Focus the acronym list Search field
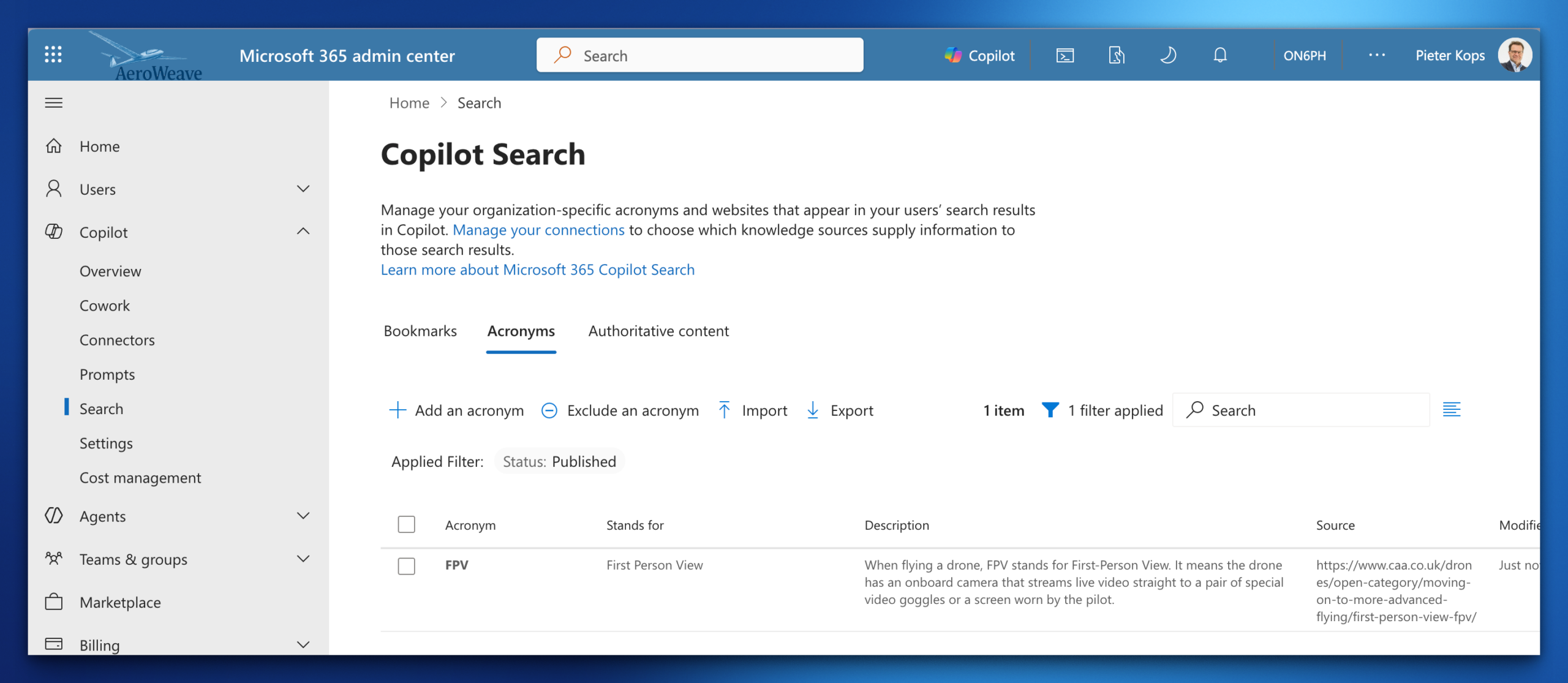The width and height of the screenshot is (1568, 683). pos(1301,410)
